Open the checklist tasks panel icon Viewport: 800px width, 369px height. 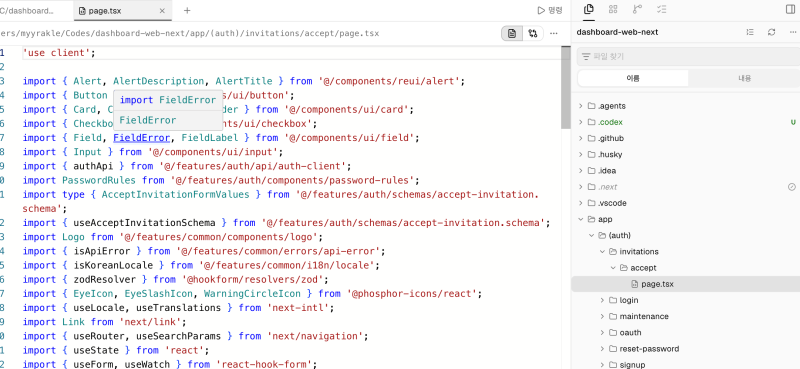click(x=662, y=9)
